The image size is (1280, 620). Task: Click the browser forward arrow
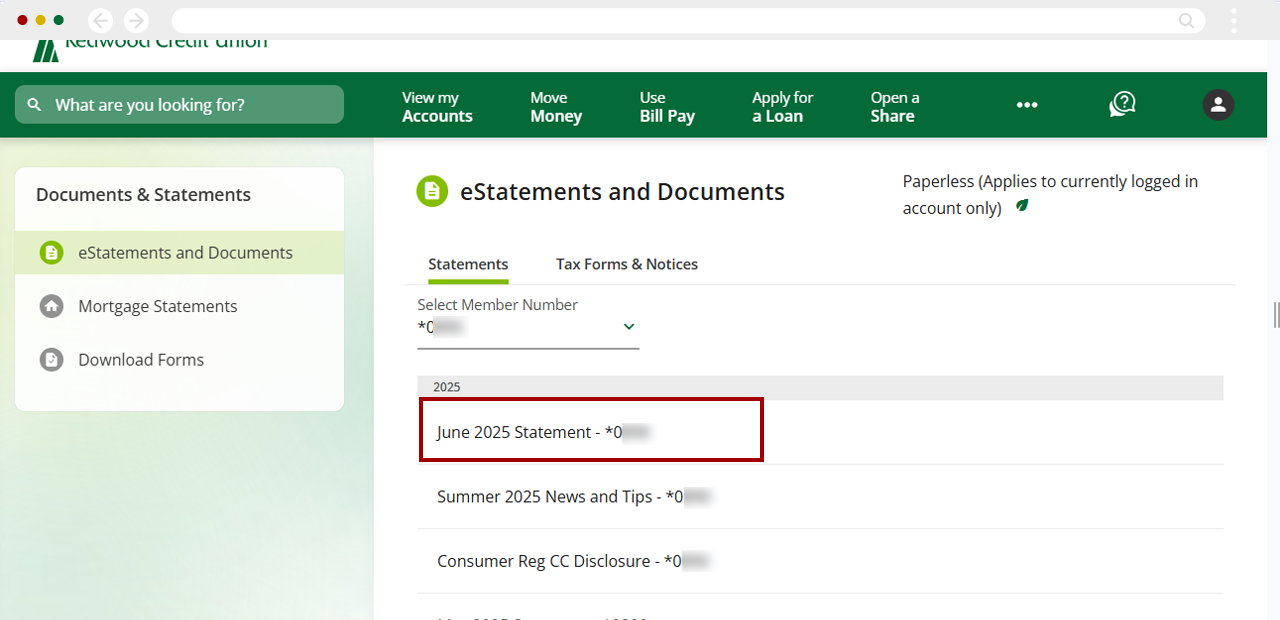pyautogui.click(x=136, y=20)
